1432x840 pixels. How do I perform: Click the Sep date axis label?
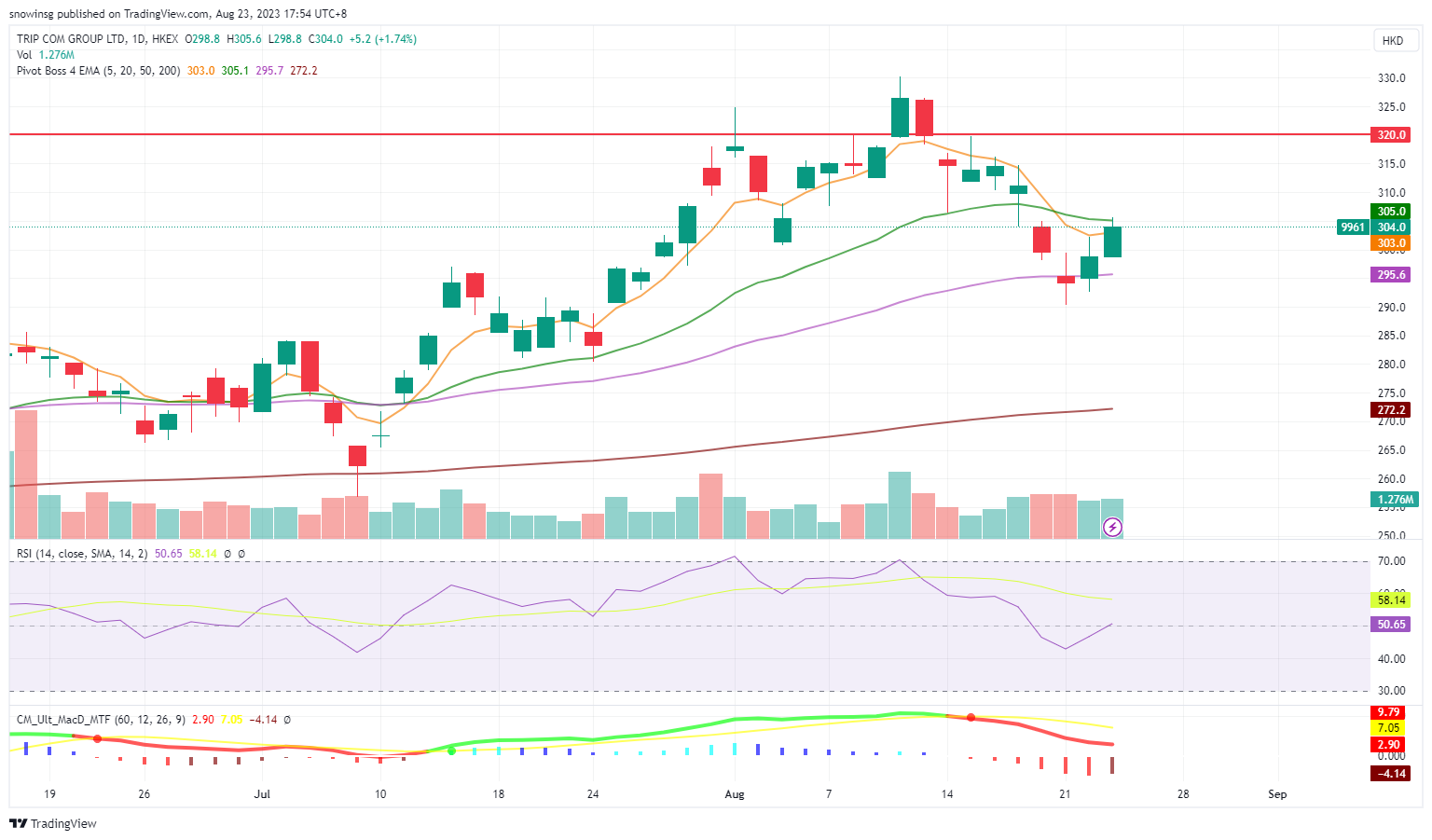(x=1277, y=794)
